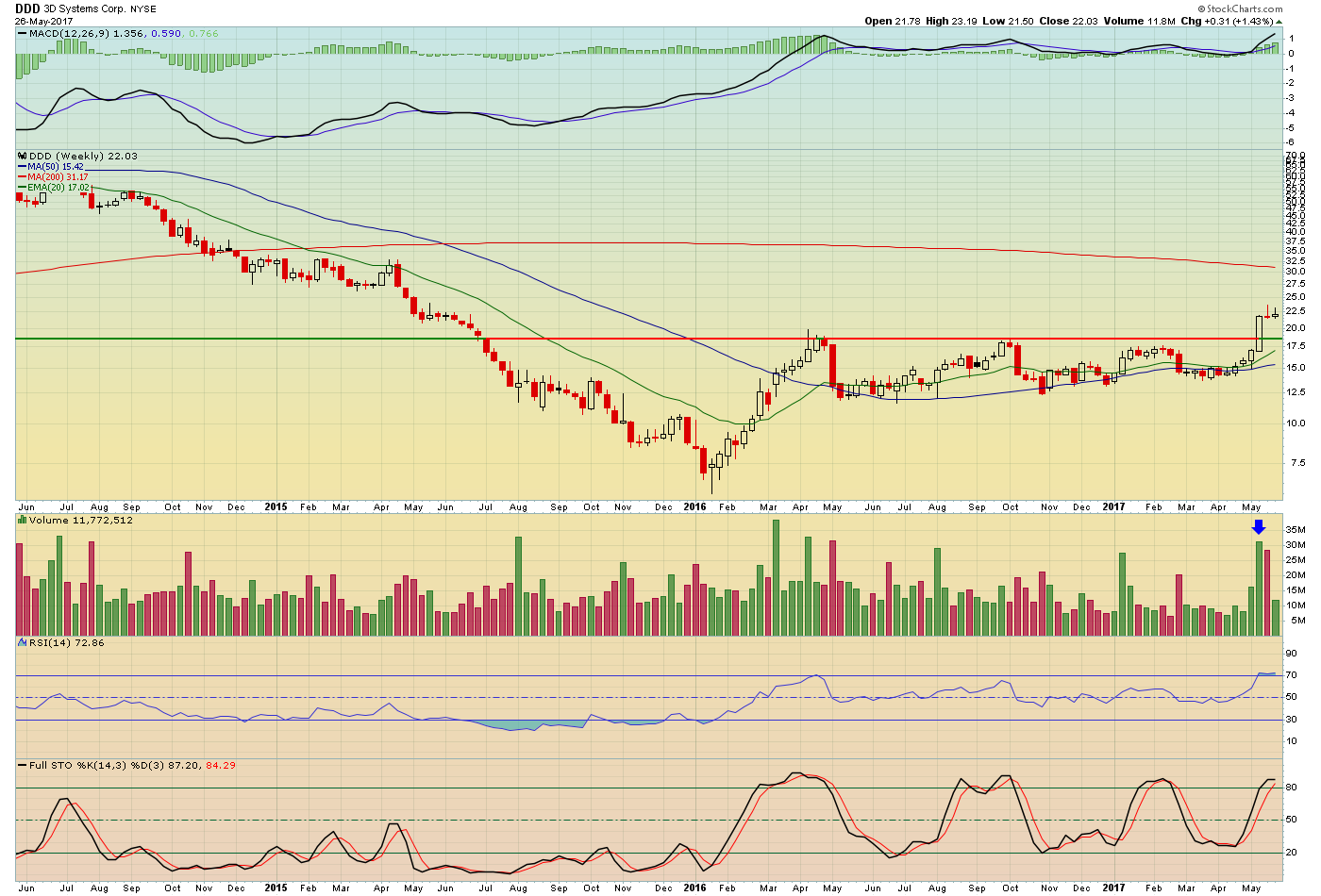Click "Close 22.03" in the header quote line
The width and height of the screenshot is (1321, 896).
point(1068,21)
